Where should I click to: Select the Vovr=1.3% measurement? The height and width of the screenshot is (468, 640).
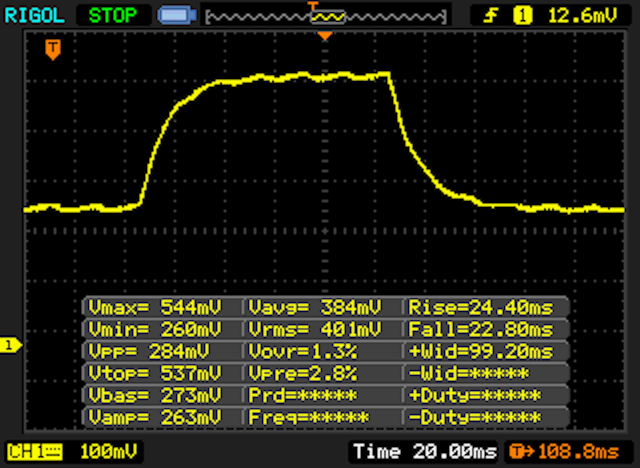[x=303, y=351]
